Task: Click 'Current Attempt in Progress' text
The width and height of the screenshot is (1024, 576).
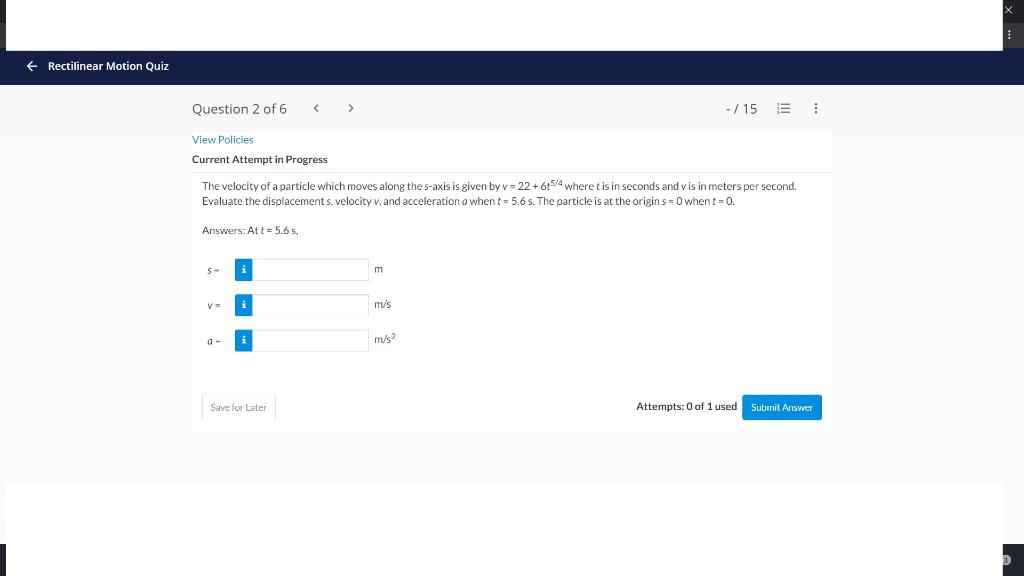Action: [x=260, y=159]
